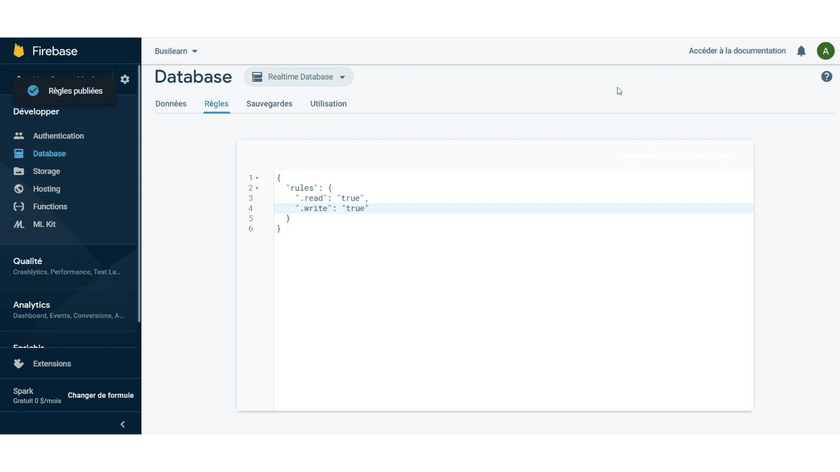Click the Développer section heading
This screenshot has width=840, height=472.
tap(36, 111)
